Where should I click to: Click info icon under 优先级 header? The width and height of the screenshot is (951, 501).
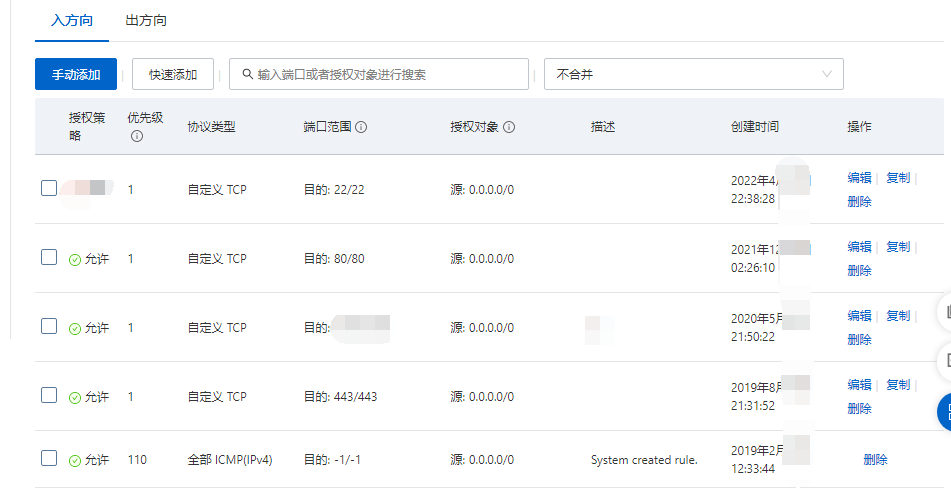click(136, 137)
